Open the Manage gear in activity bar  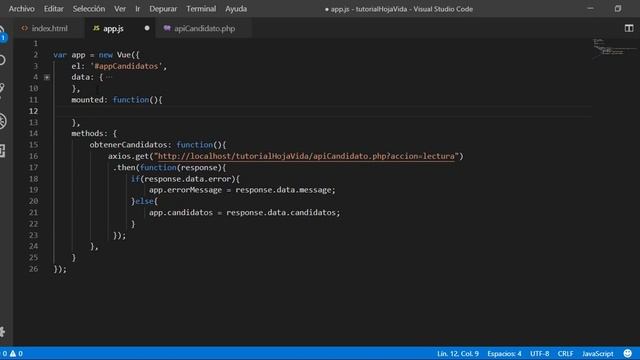coord(2,332)
